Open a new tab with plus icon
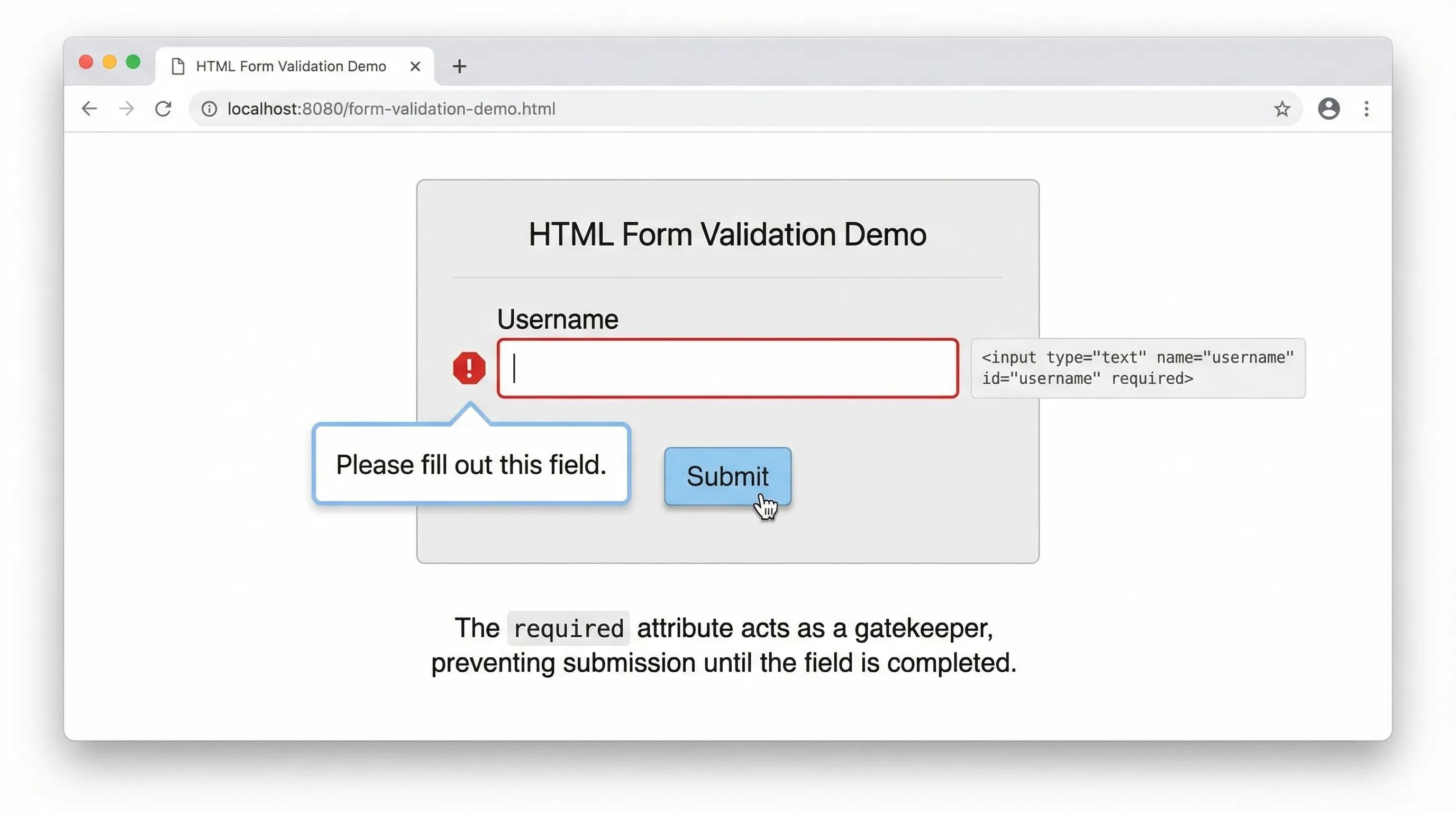The width and height of the screenshot is (1456, 813). 459,67
